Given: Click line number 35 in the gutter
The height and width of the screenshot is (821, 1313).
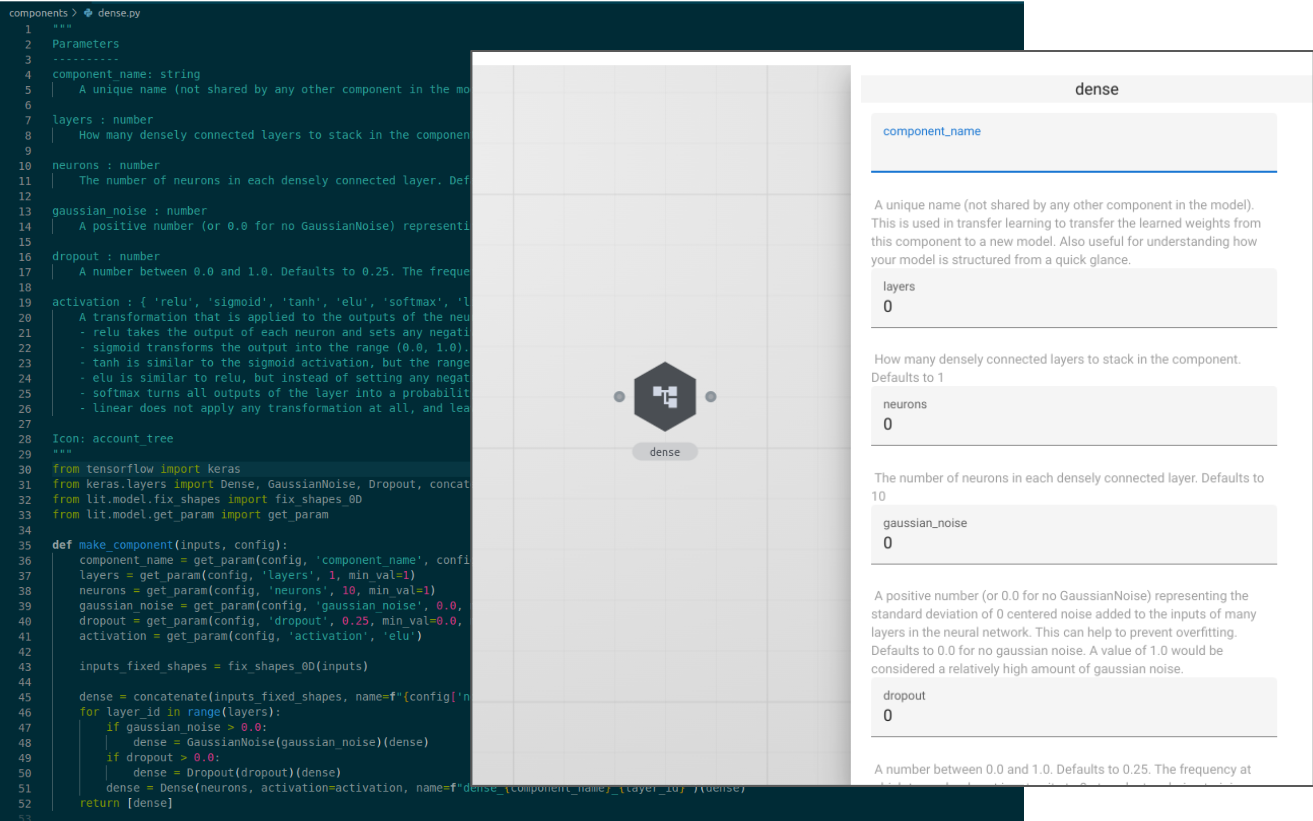Looking at the screenshot, I should pyautogui.click(x=26, y=545).
